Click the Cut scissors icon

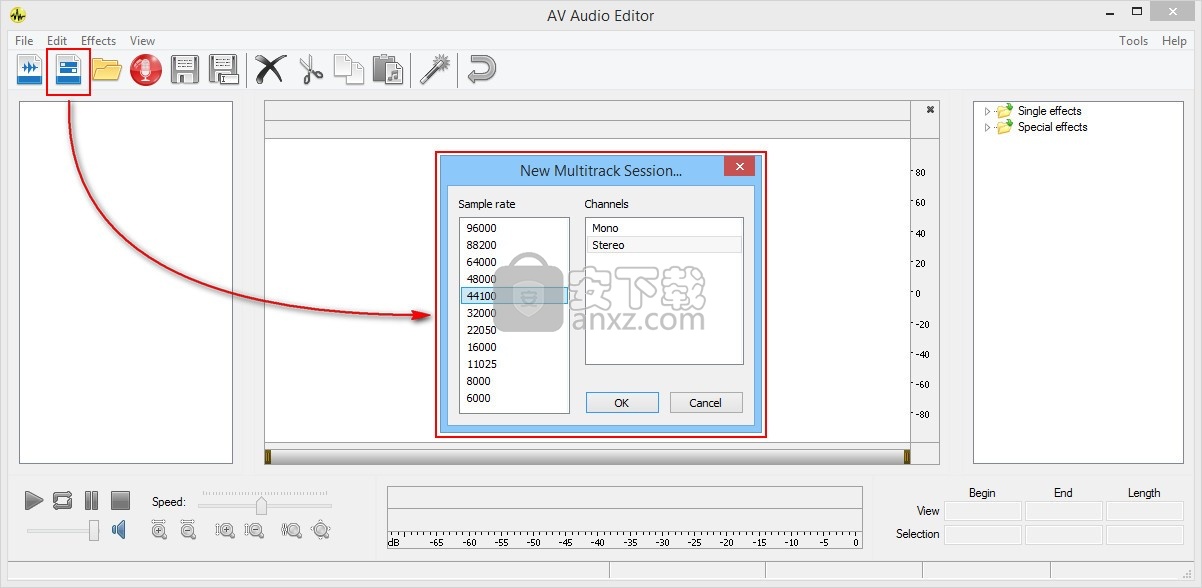(x=311, y=70)
